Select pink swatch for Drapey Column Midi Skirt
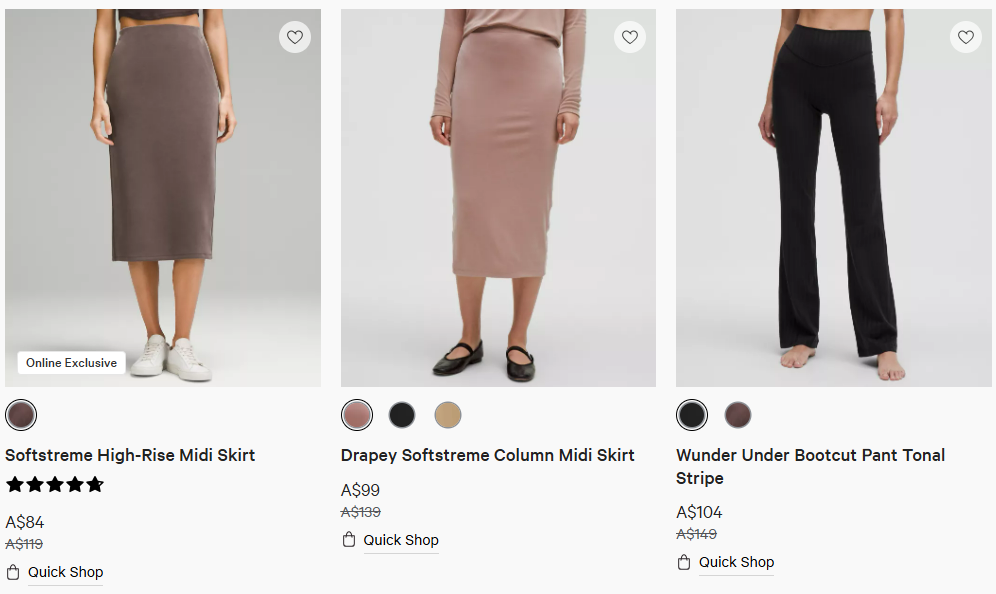This screenshot has width=996, height=594. point(357,415)
